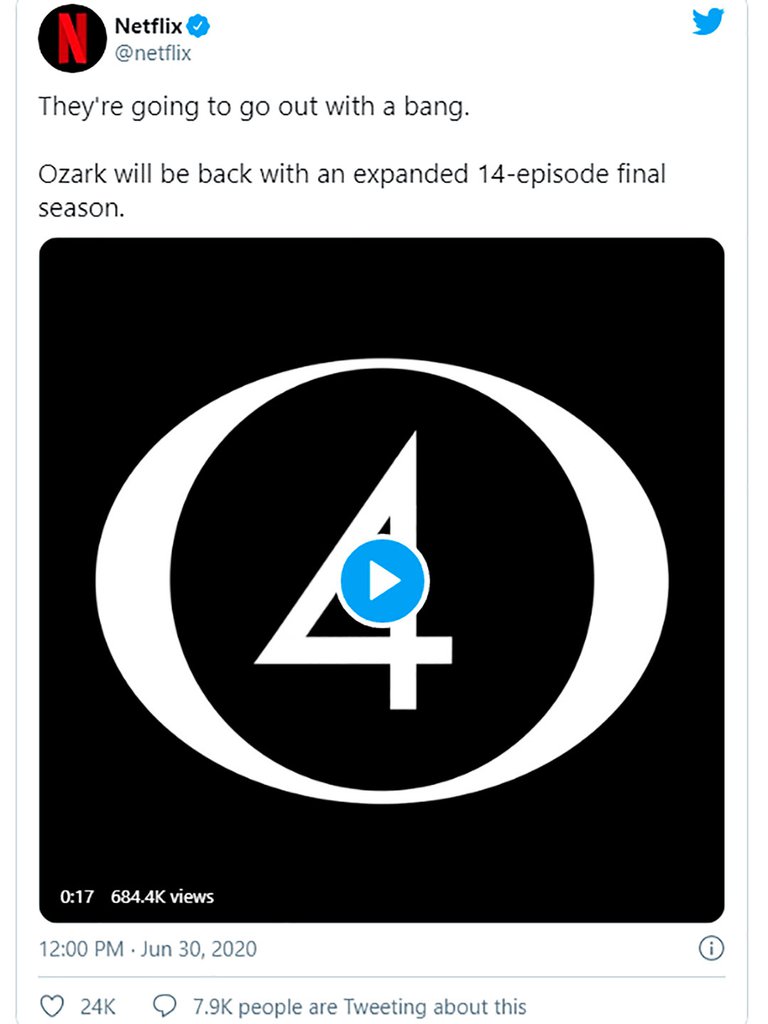Viewport: 768px width, 1024px height.
Task: Open the tweet info icon
Action: 709,948
